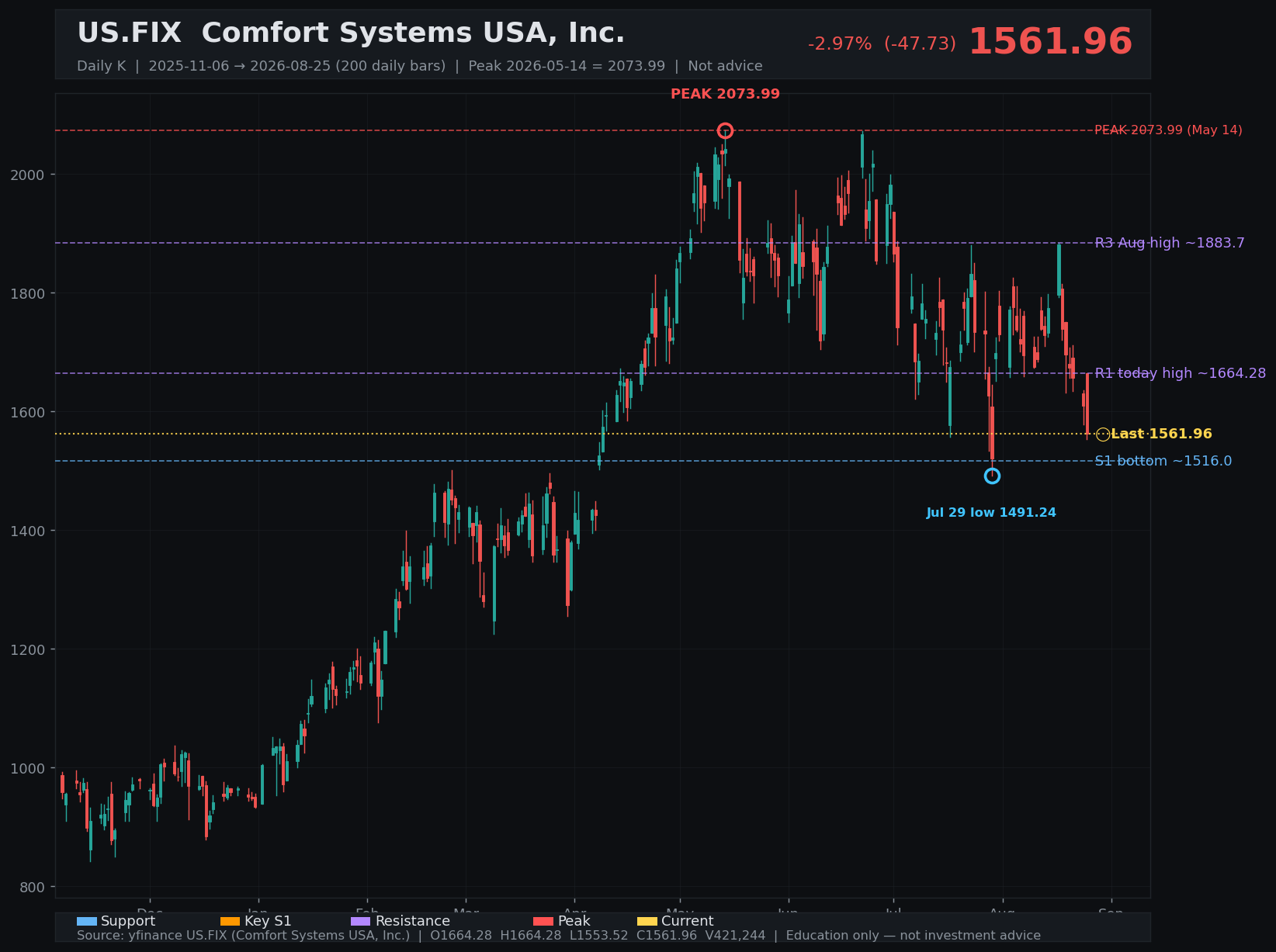Image resolution: width=1276 pixels, height=952 pixels.
Task: Click the "S1 bottom ~1516.0" support label
Action: 1163,461
